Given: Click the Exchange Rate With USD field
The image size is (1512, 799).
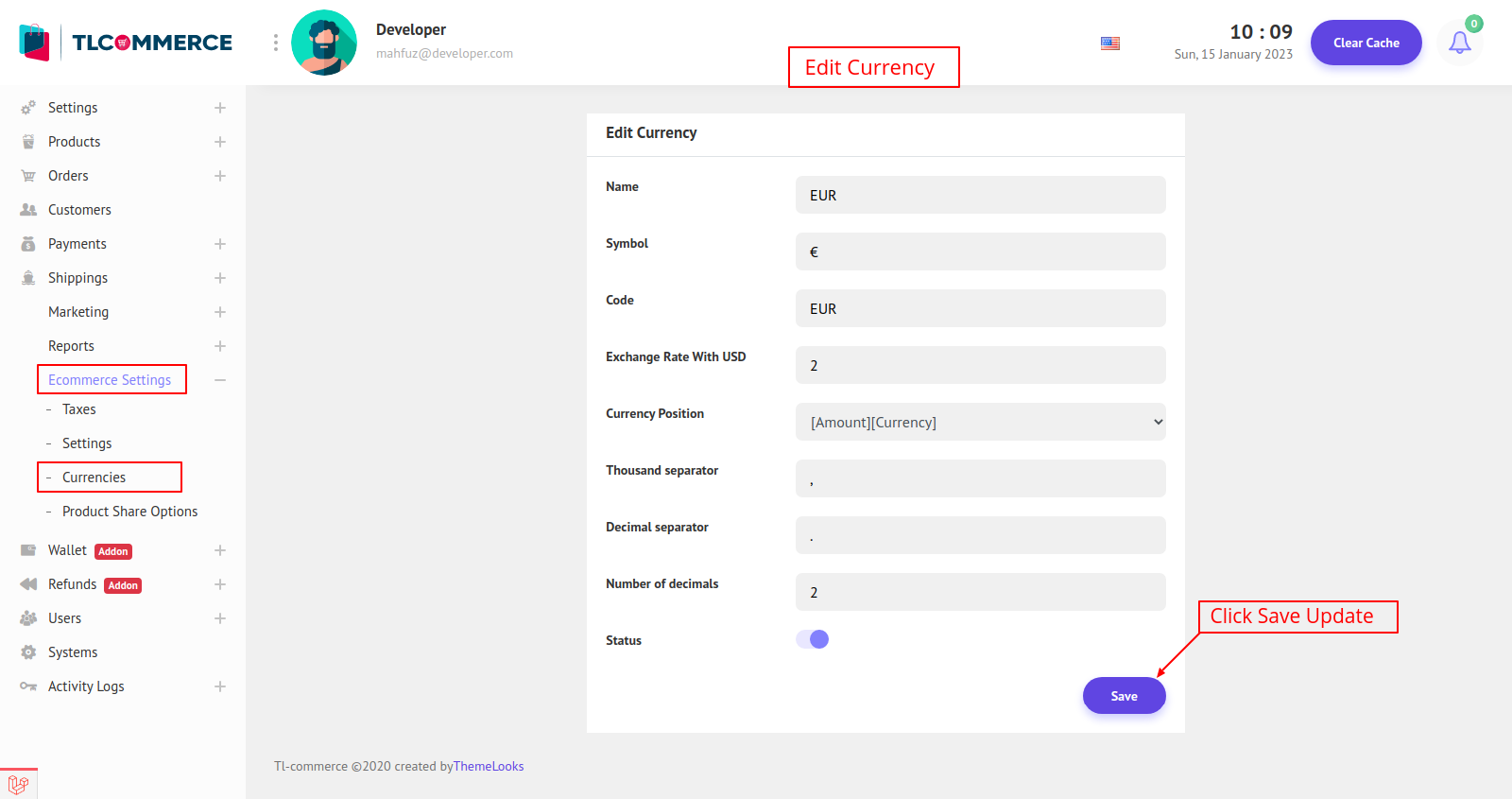Looking at the screenshot, I should pos(980,365).
